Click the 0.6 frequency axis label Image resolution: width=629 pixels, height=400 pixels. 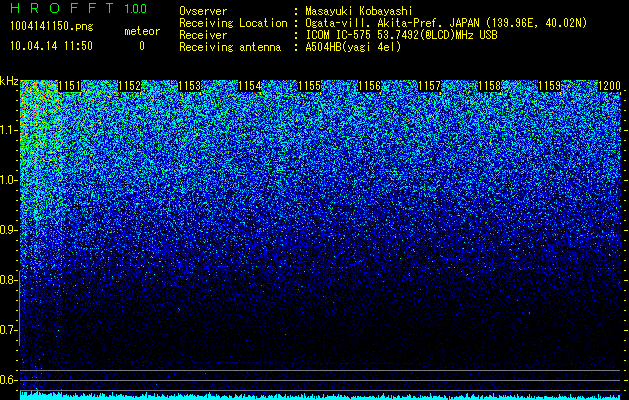(8, 380)
